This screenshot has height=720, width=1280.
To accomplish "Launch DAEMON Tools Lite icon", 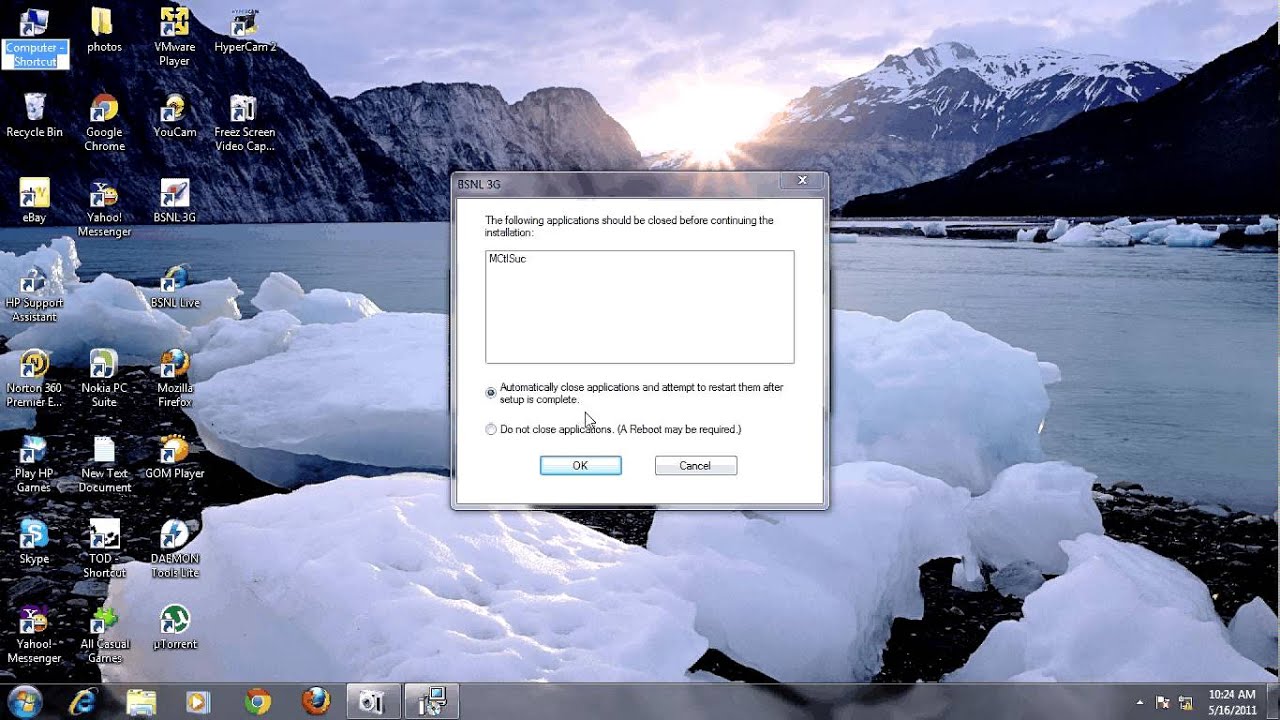I will point(174,549).
